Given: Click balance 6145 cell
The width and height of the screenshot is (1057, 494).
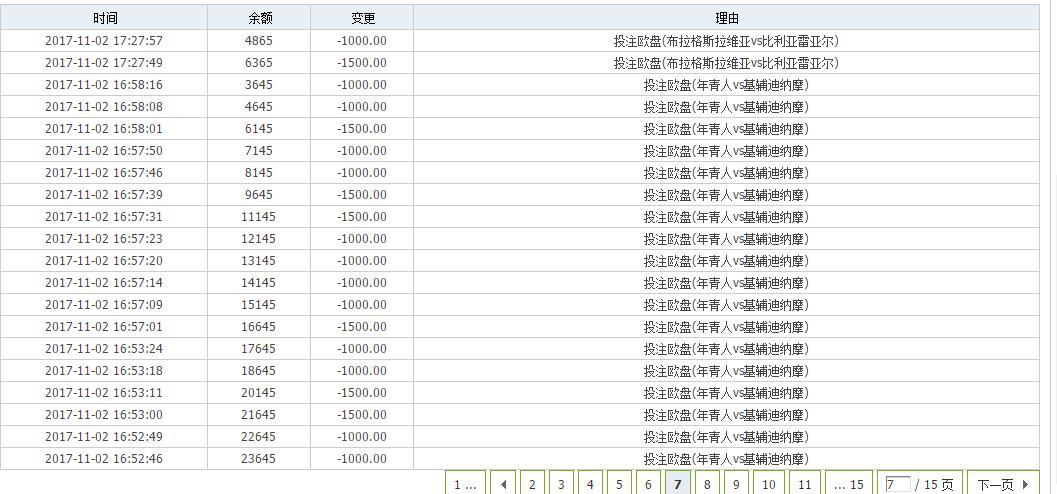Looking at the screenshot, I should 259,129.
